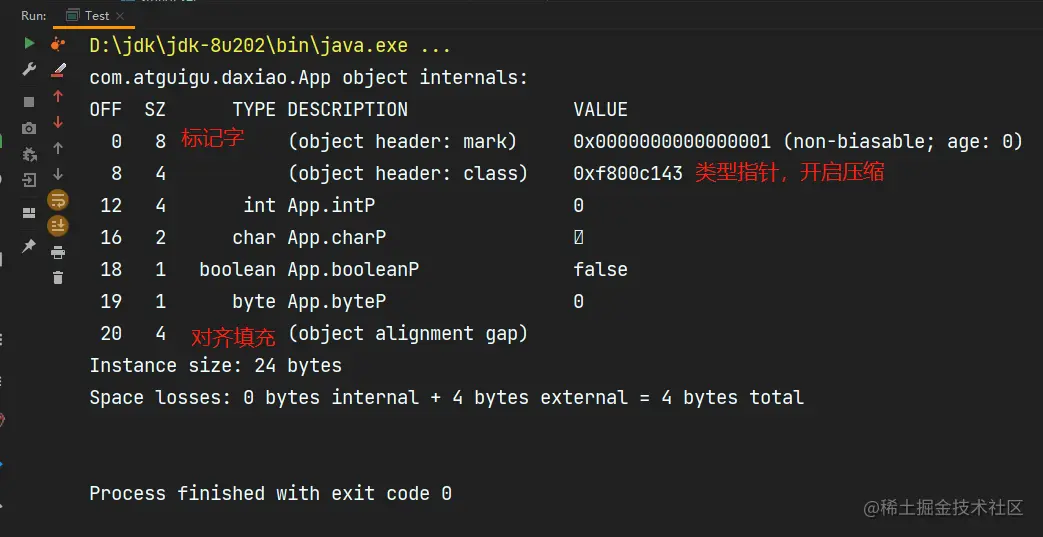Click the 'DESCRIPTION' column header text
This screenshot has height=537, width=1043.
[347, 109]
